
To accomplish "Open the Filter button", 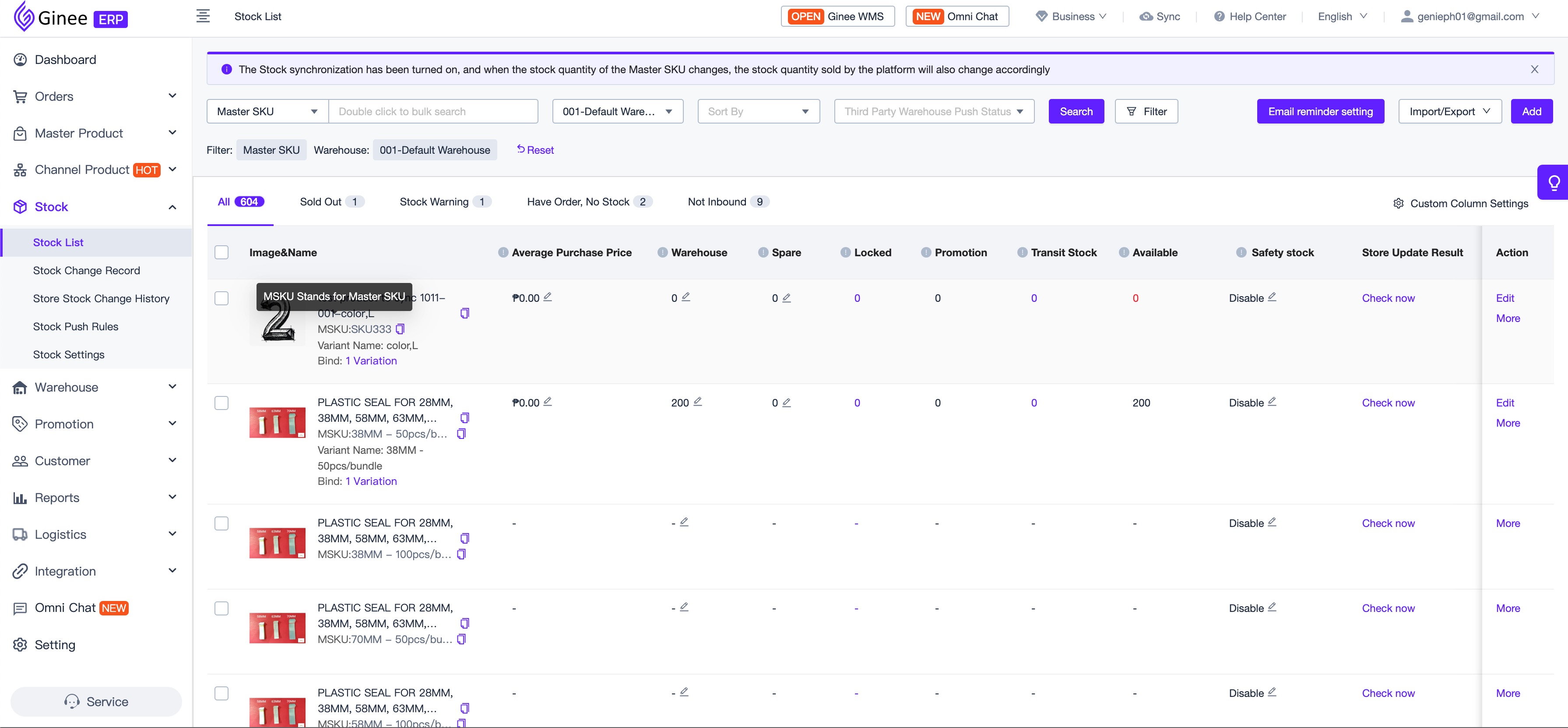I will [1146, 112].
